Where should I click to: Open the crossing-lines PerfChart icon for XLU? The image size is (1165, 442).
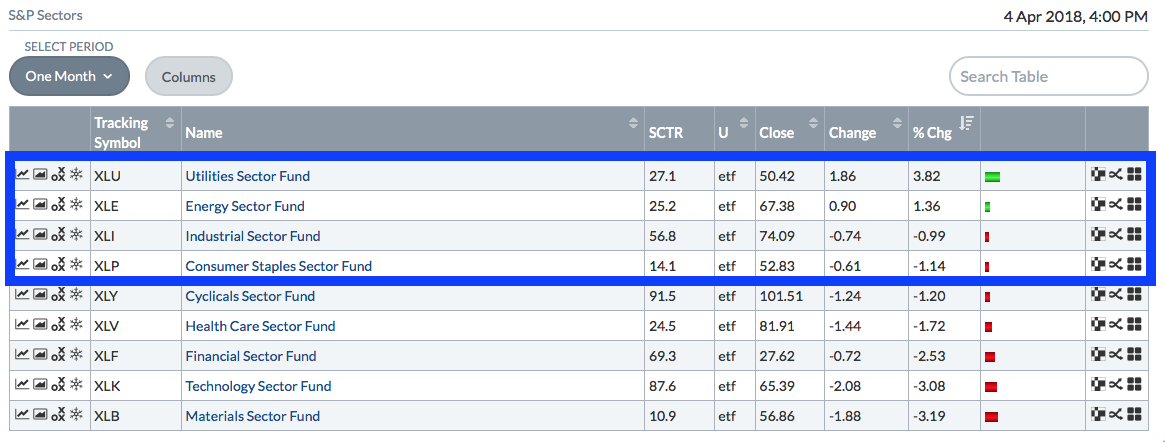pos(1116,175)
